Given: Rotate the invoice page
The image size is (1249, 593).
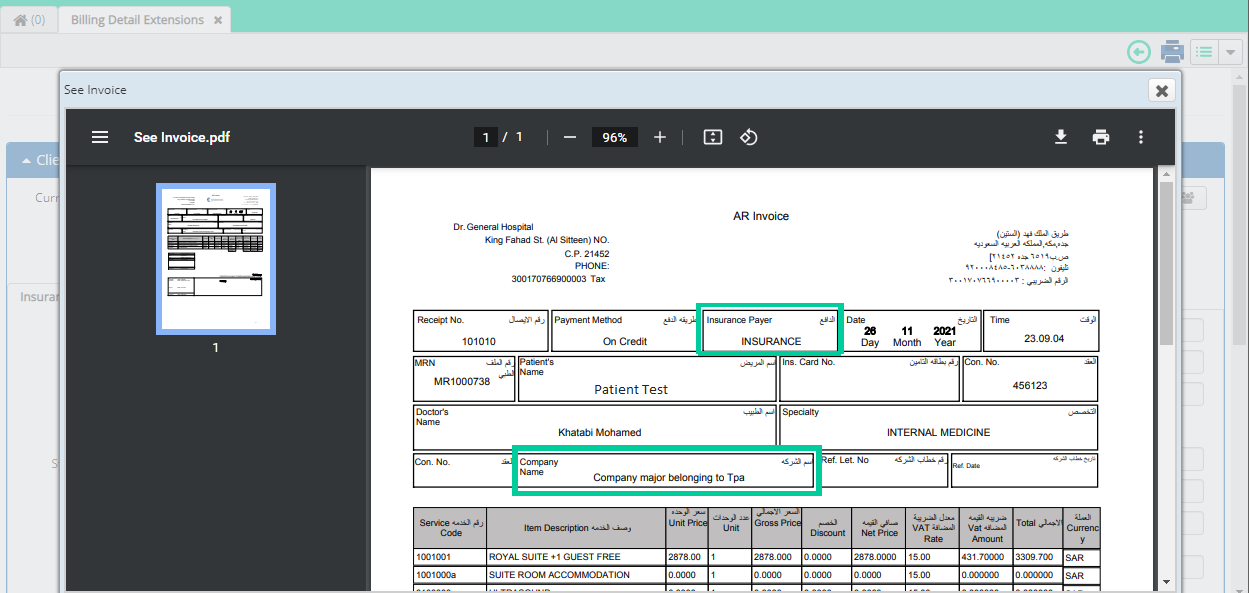Looking at the screenshot, I should 749,137.
